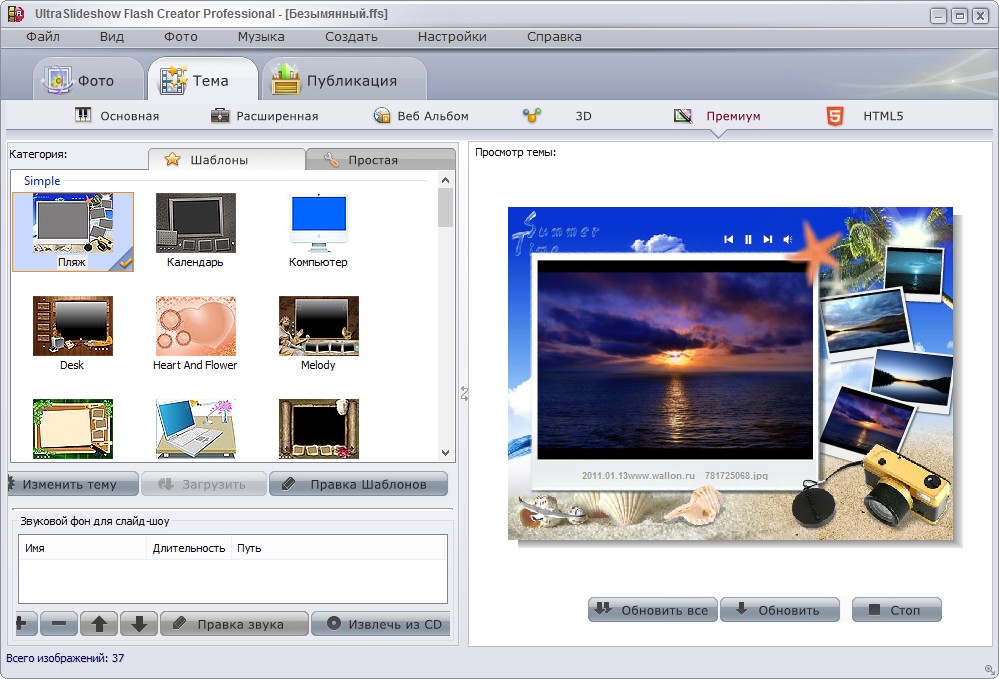Click the Правка Шаблонов button

click(358, 484)
